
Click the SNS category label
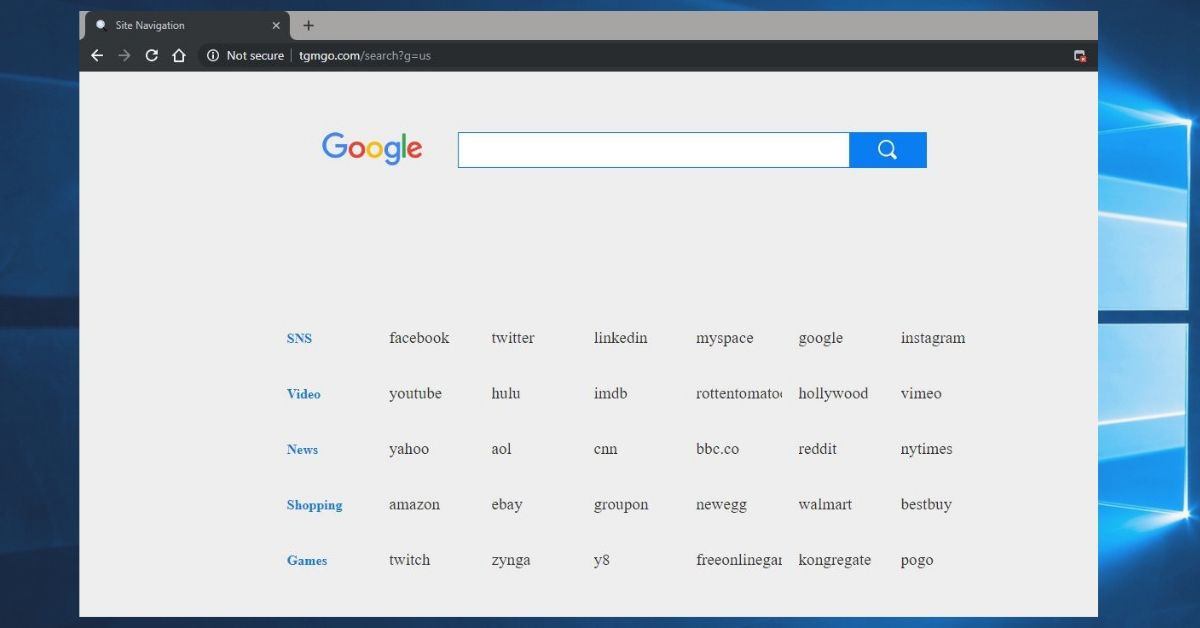[x=299, y=339]
